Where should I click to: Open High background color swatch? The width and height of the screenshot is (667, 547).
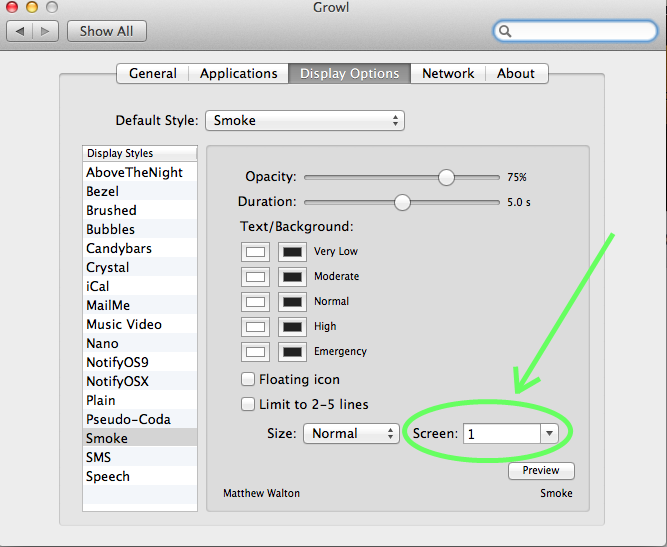click(292, 327)
